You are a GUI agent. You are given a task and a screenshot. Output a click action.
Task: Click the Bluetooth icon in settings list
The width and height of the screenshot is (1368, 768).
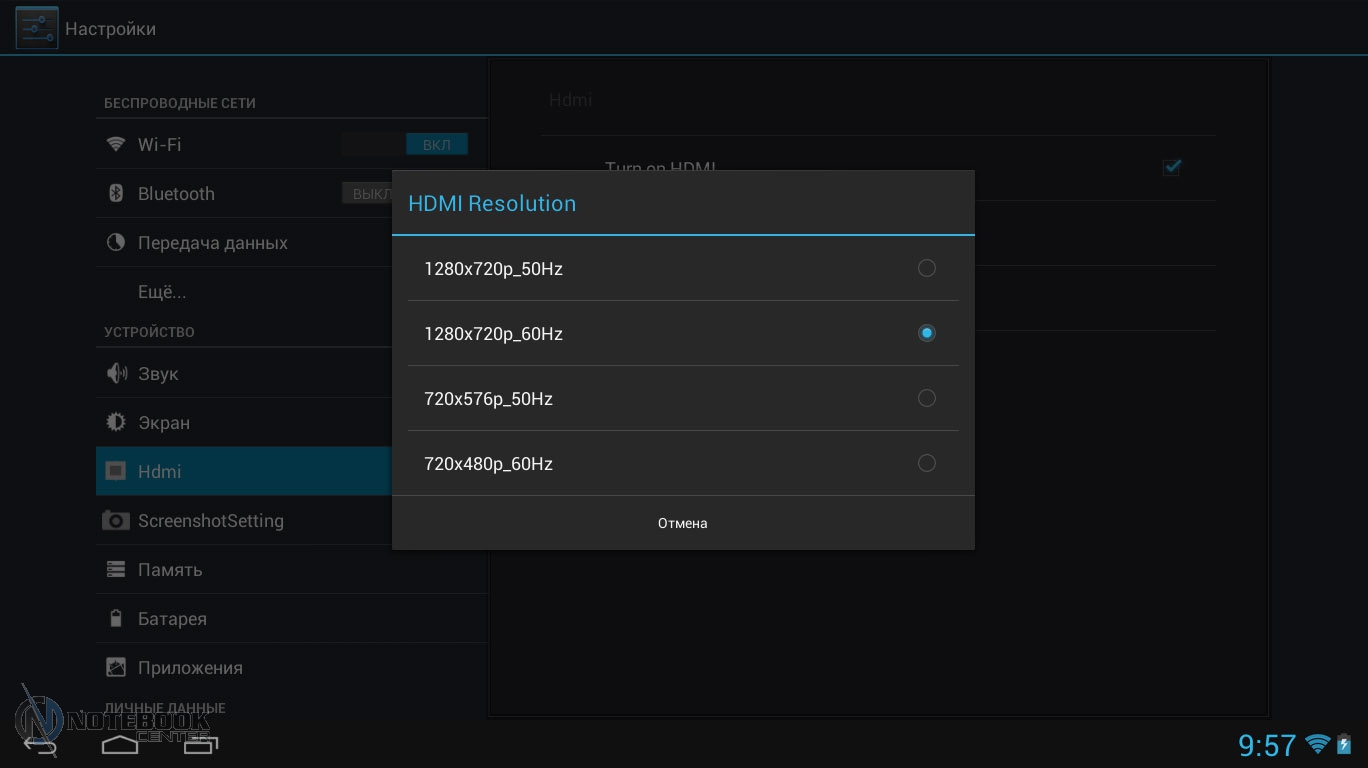116,193
